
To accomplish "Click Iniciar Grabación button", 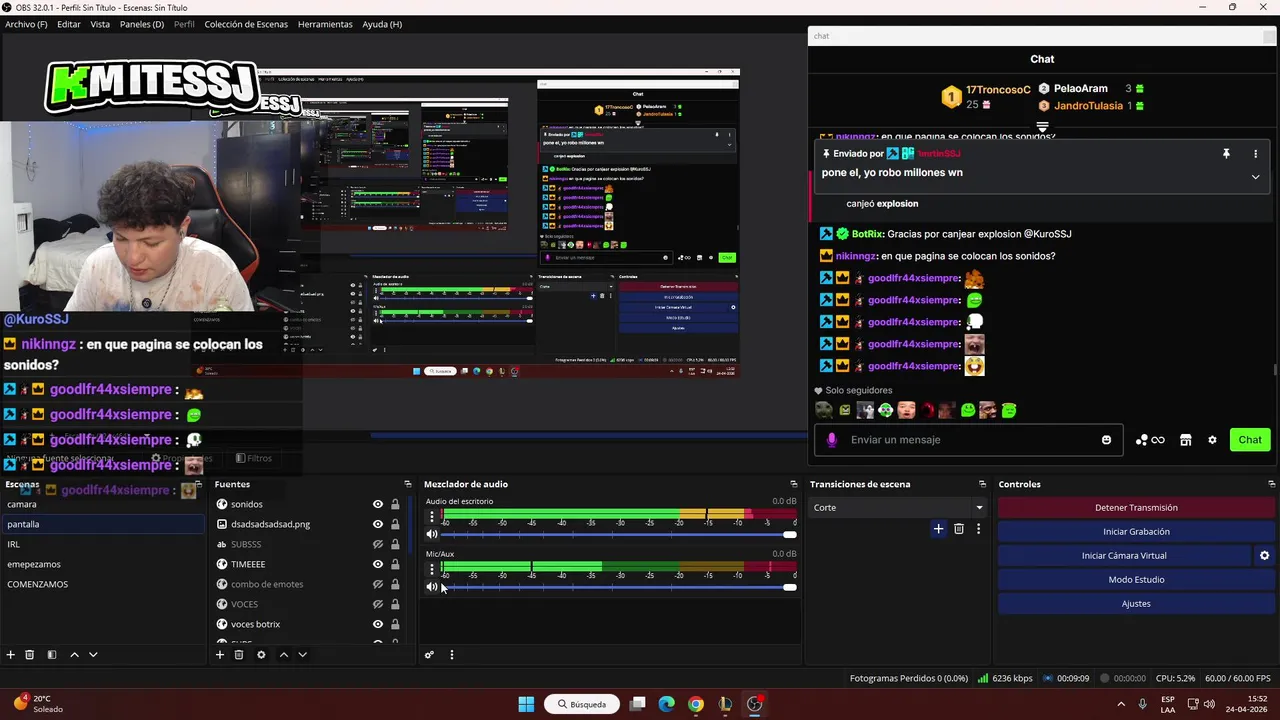I will (1136, 532).
